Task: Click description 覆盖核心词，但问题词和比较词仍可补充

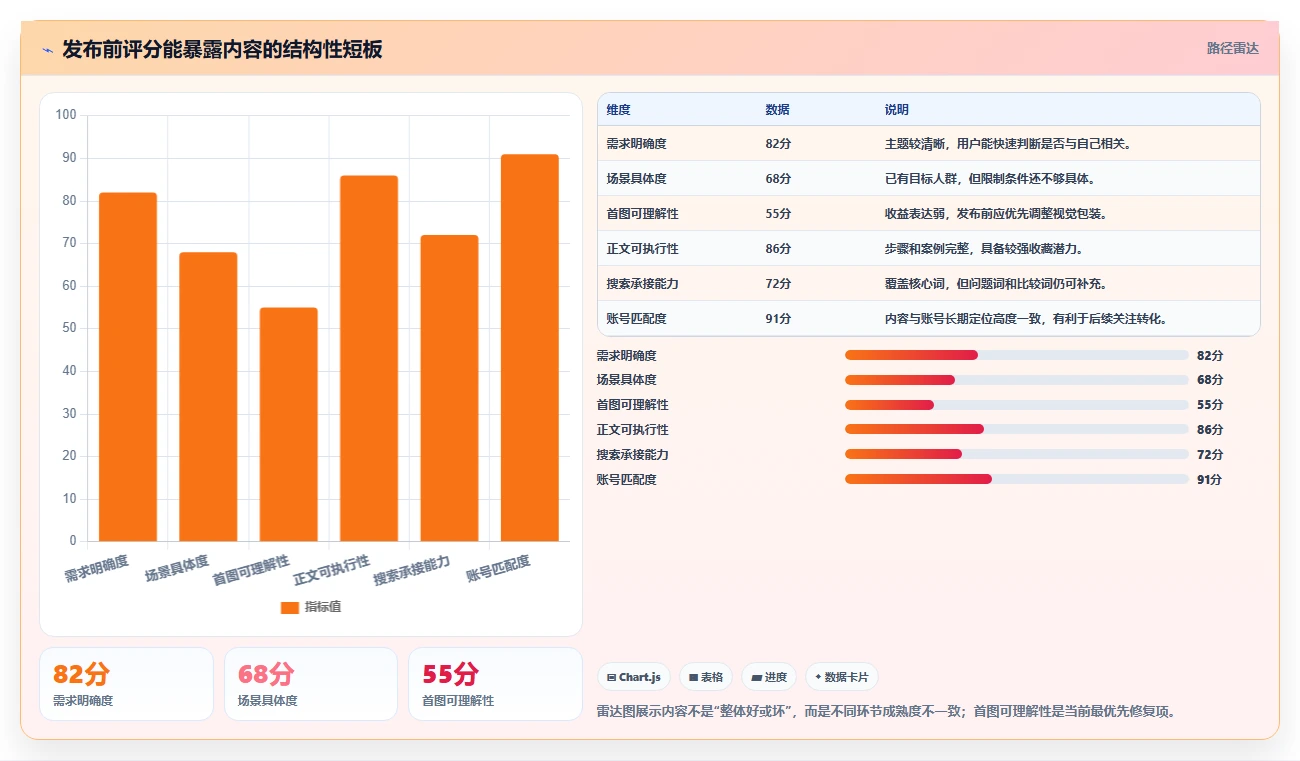Action: coord(996,284)
